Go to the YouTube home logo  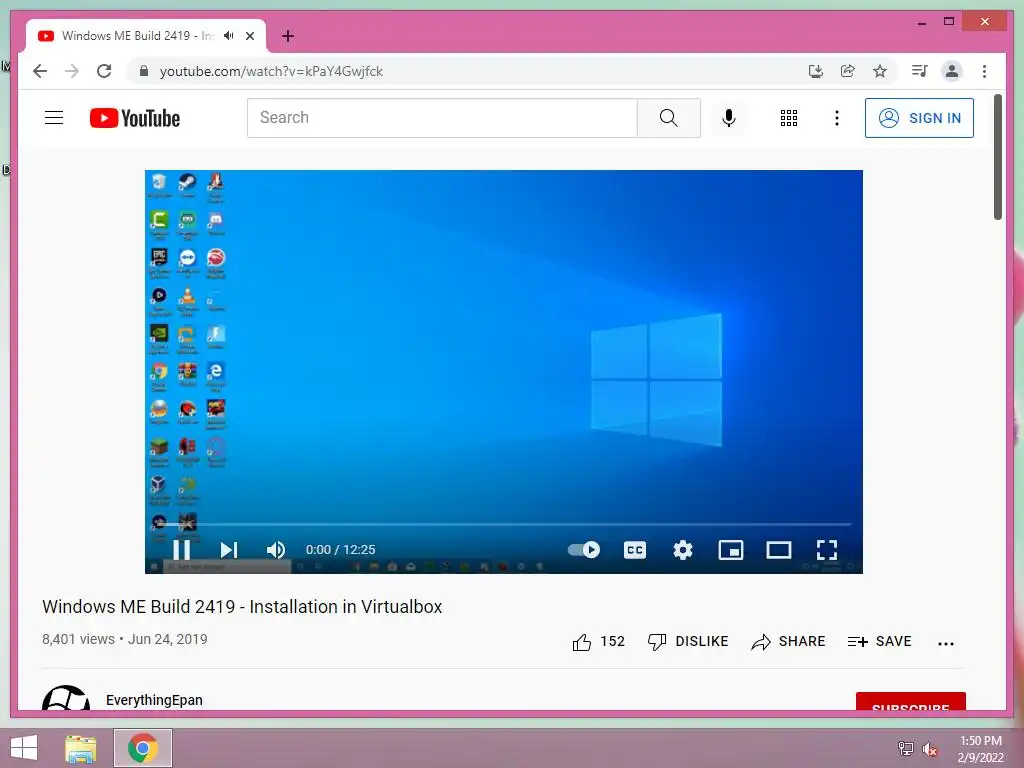point(135,118)
